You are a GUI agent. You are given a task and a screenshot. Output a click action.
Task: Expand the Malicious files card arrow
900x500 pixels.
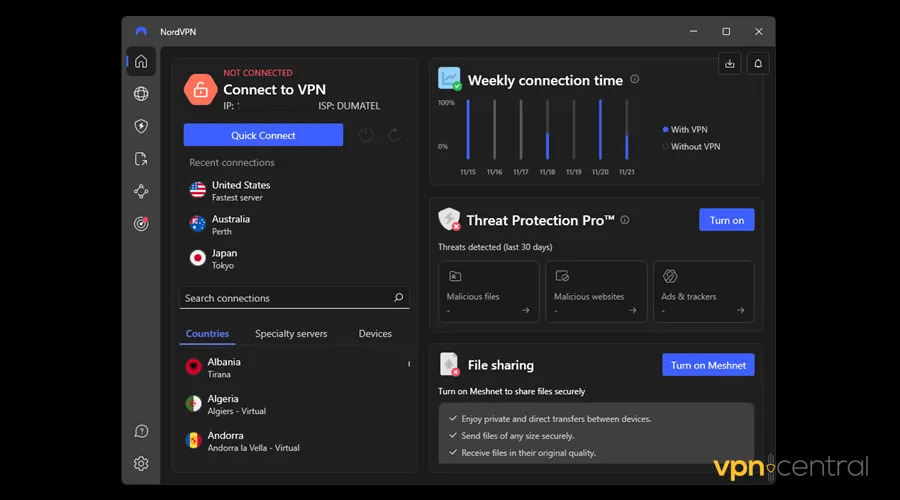click(x=526, y=311)
